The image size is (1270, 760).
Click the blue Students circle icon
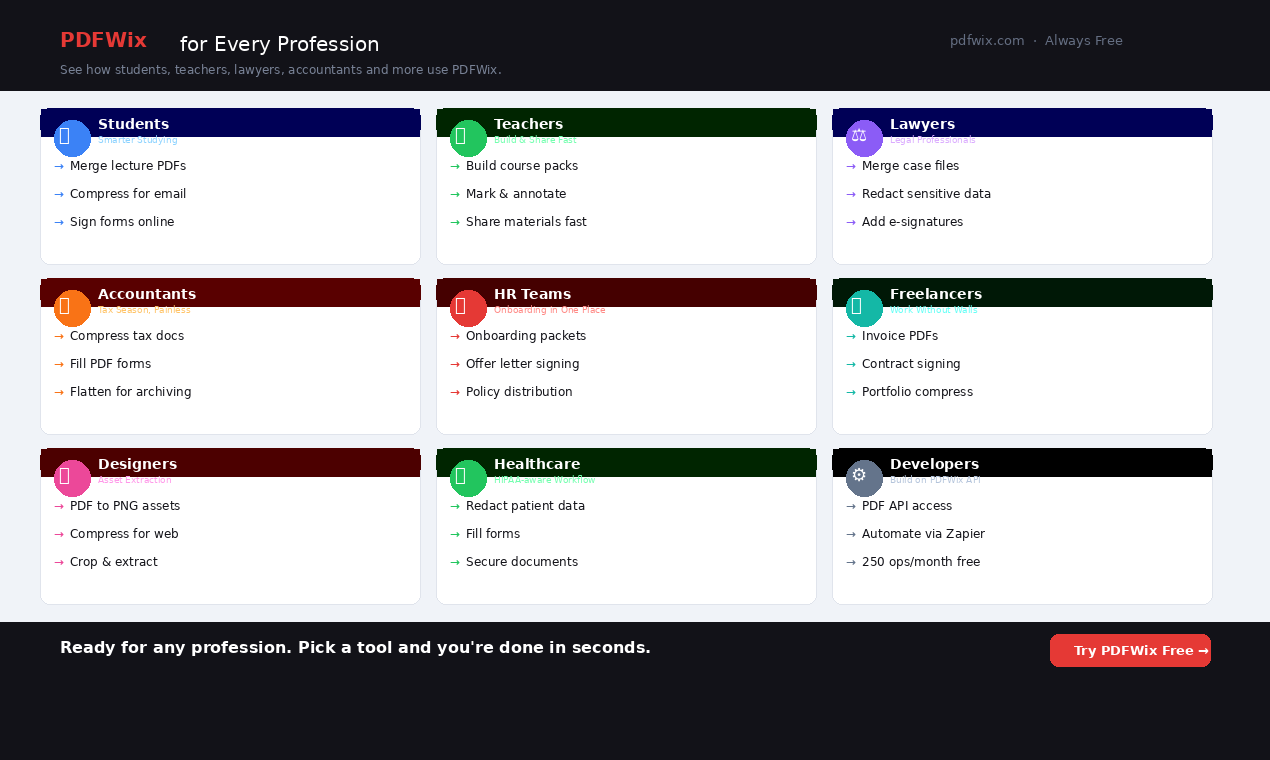click(72, 138)
